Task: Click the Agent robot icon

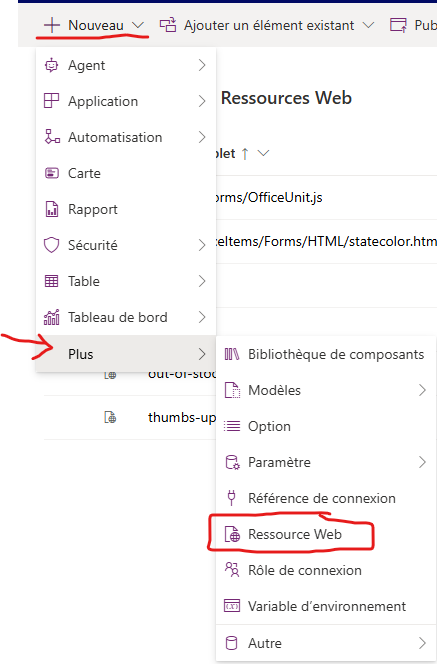Action: click(x=52, y=65)
